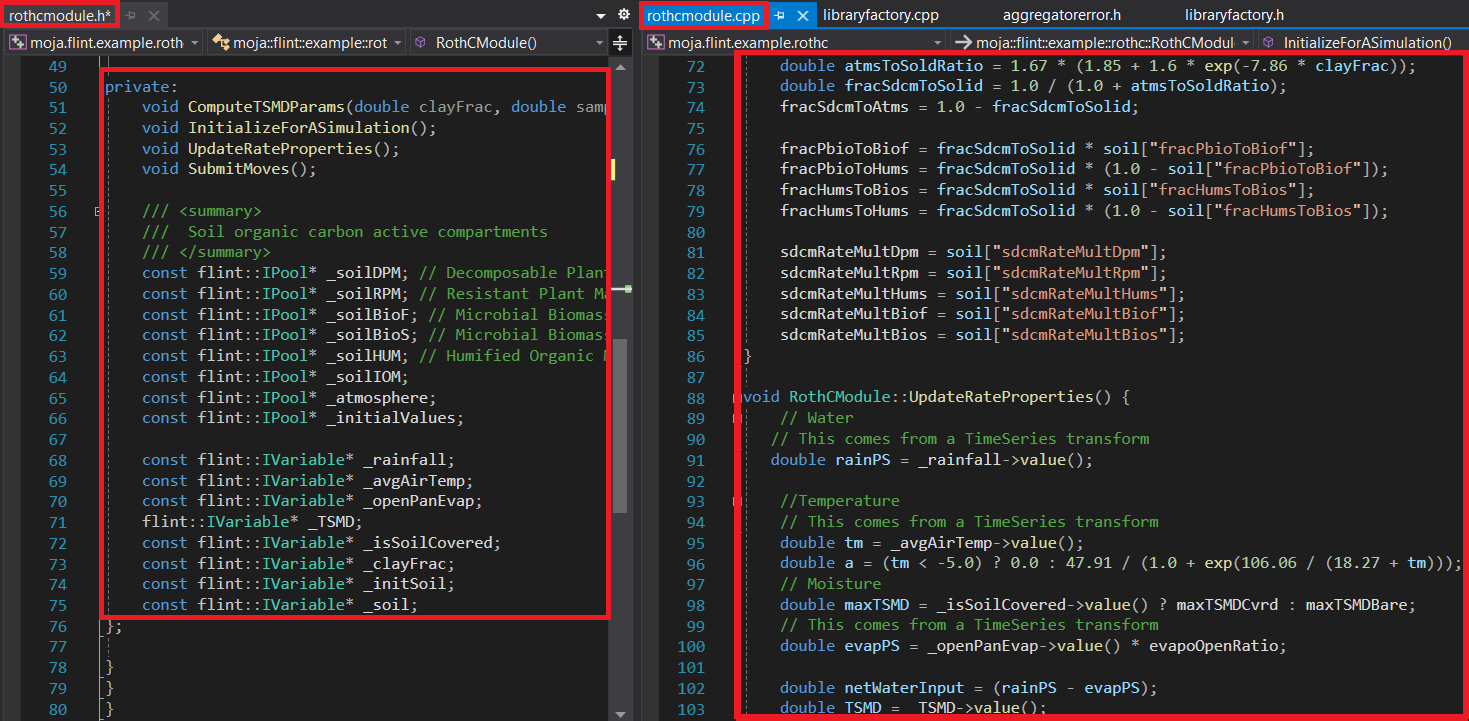1469x721 pixels.
Task: Toggle pin on the rothcmodule.cpp tab
Action: pos(780,16)
